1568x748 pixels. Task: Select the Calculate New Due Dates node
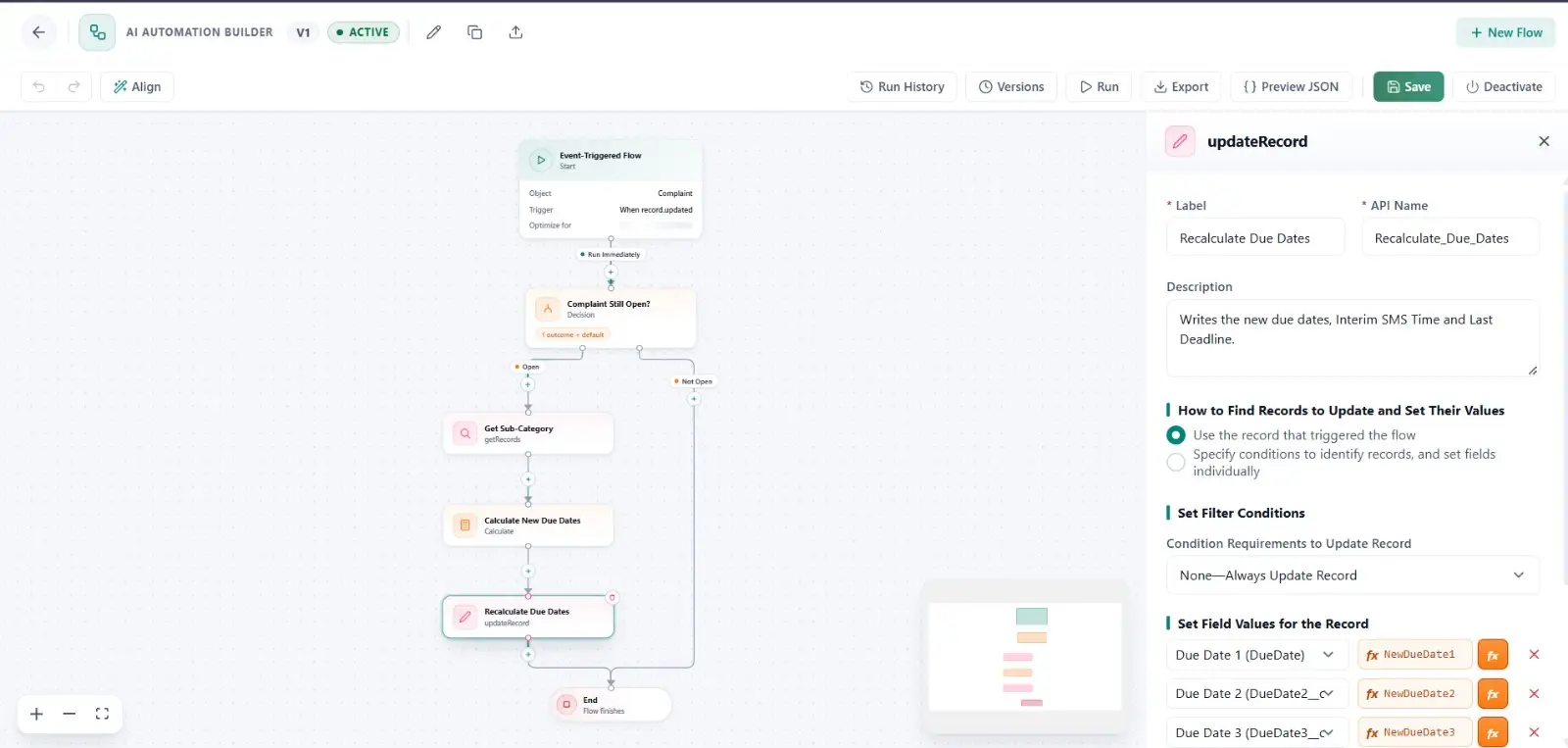(x=528, y=525)
